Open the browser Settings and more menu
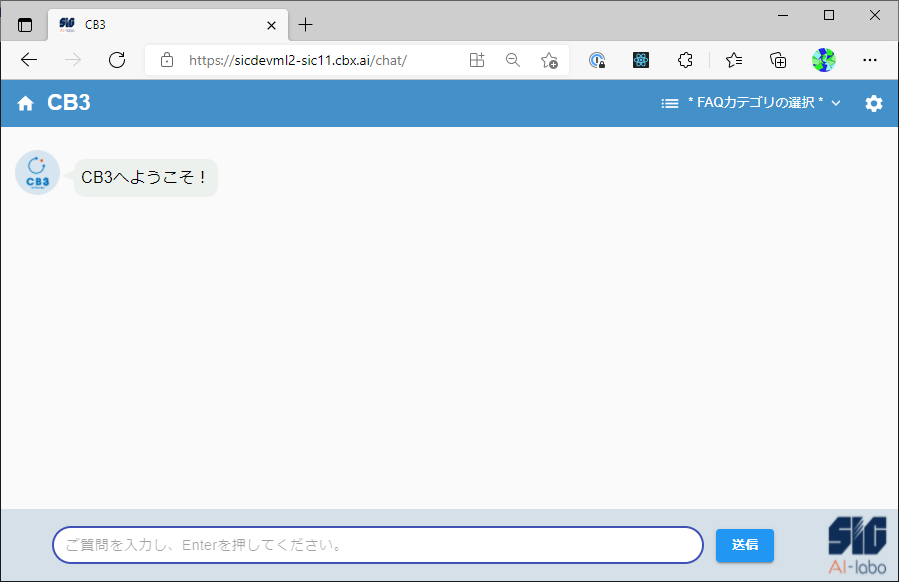This screenshot has width=899, height=582. [x=870, y=60]
